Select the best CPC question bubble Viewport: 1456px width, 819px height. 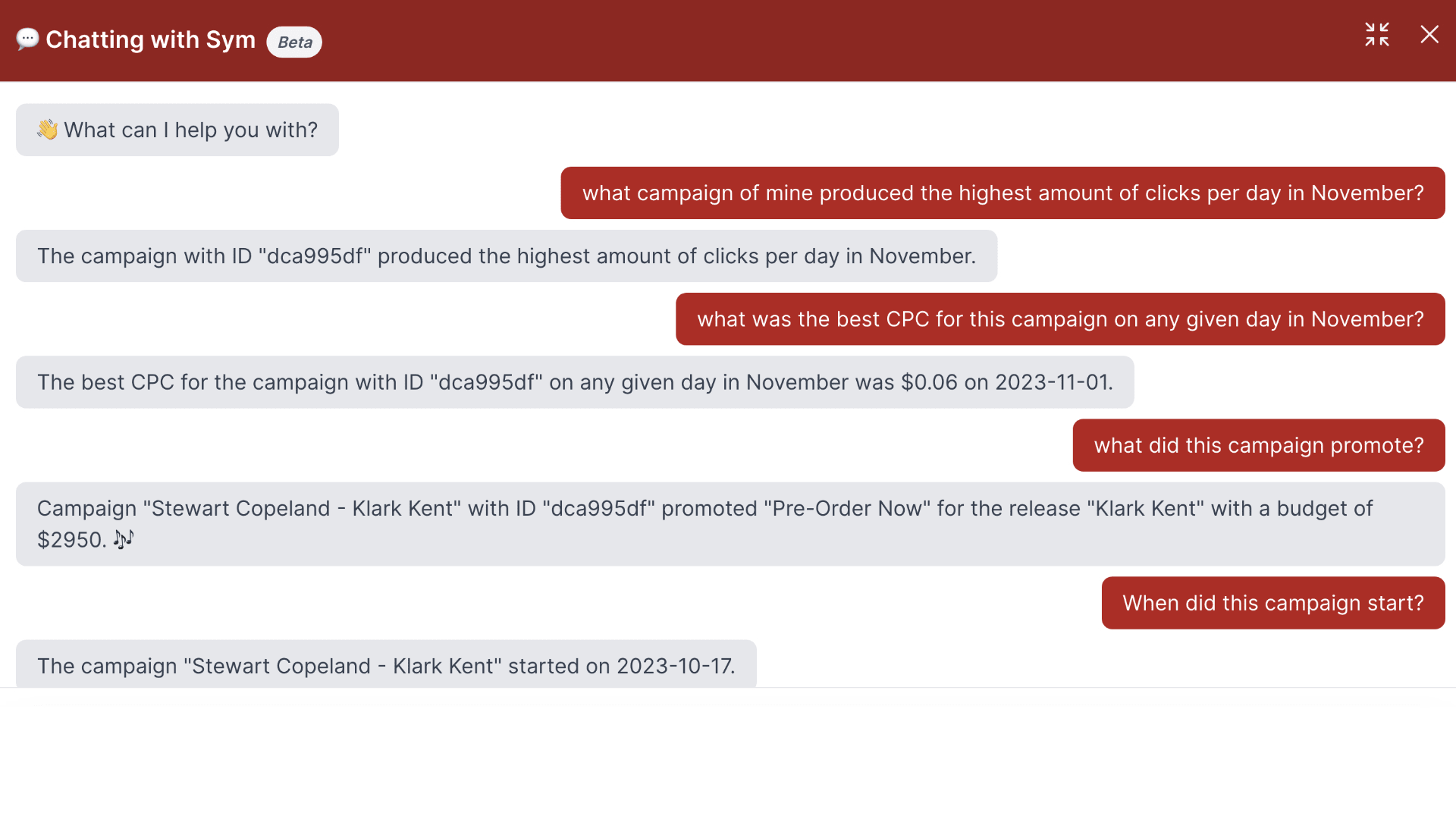coord(1060,318)
